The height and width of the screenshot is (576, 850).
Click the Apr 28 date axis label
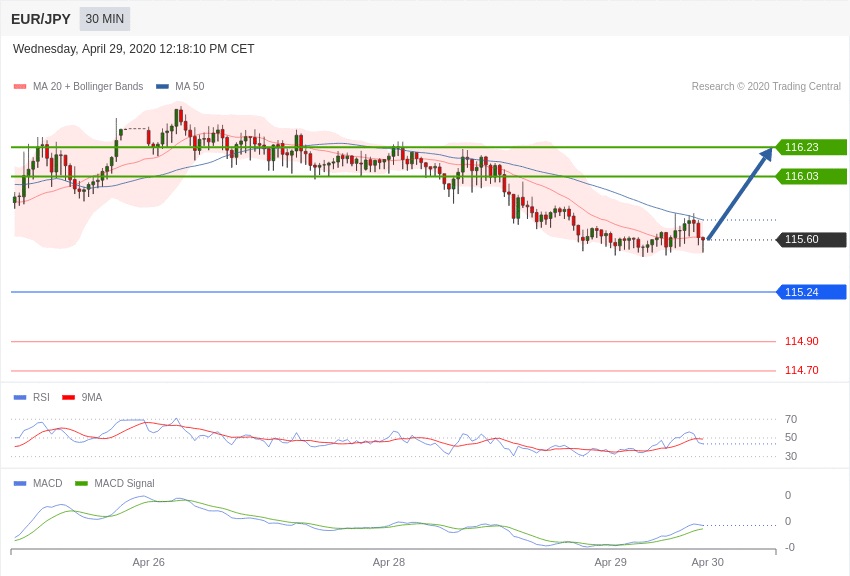tap(389, 562)
